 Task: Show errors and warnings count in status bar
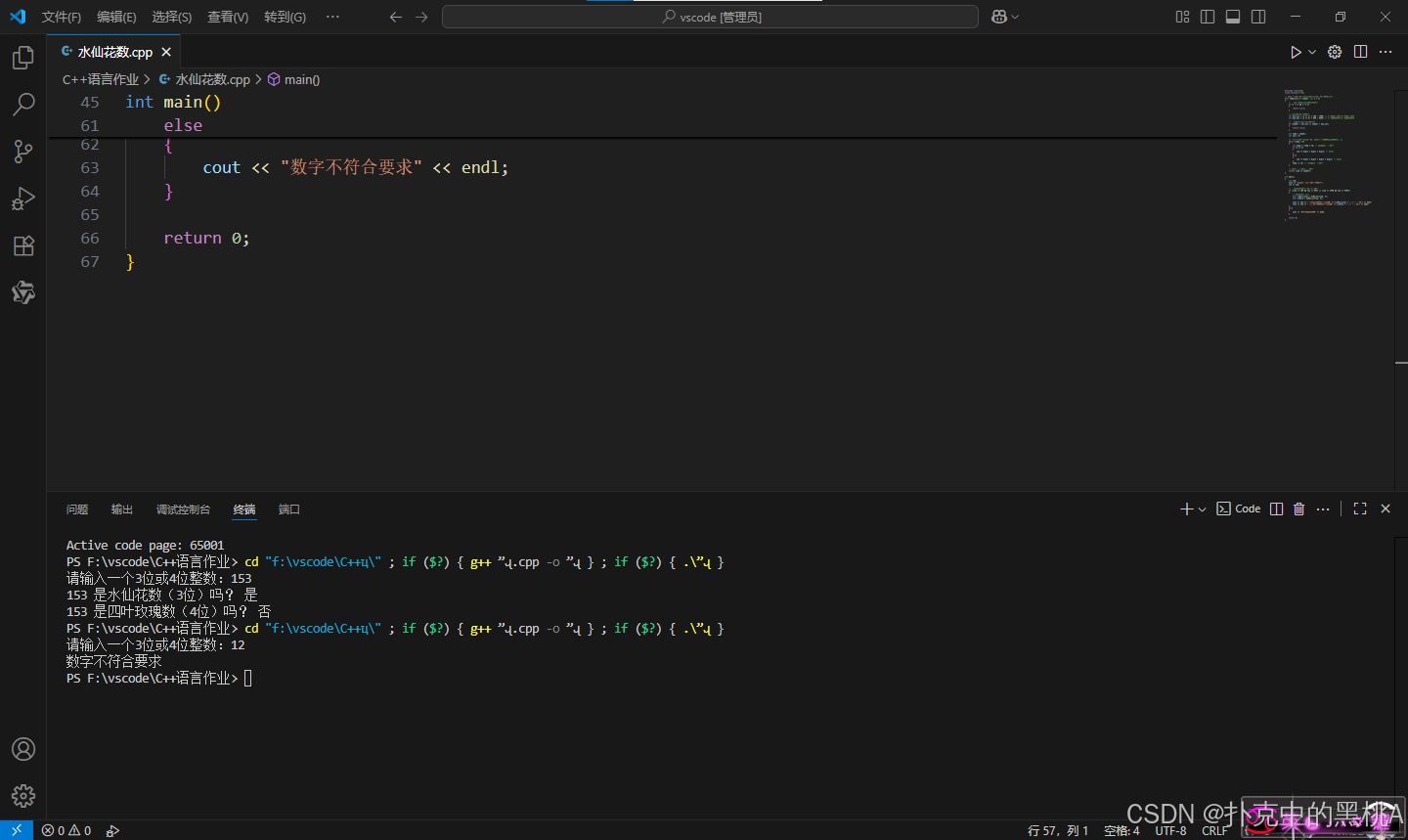[66, 830]
